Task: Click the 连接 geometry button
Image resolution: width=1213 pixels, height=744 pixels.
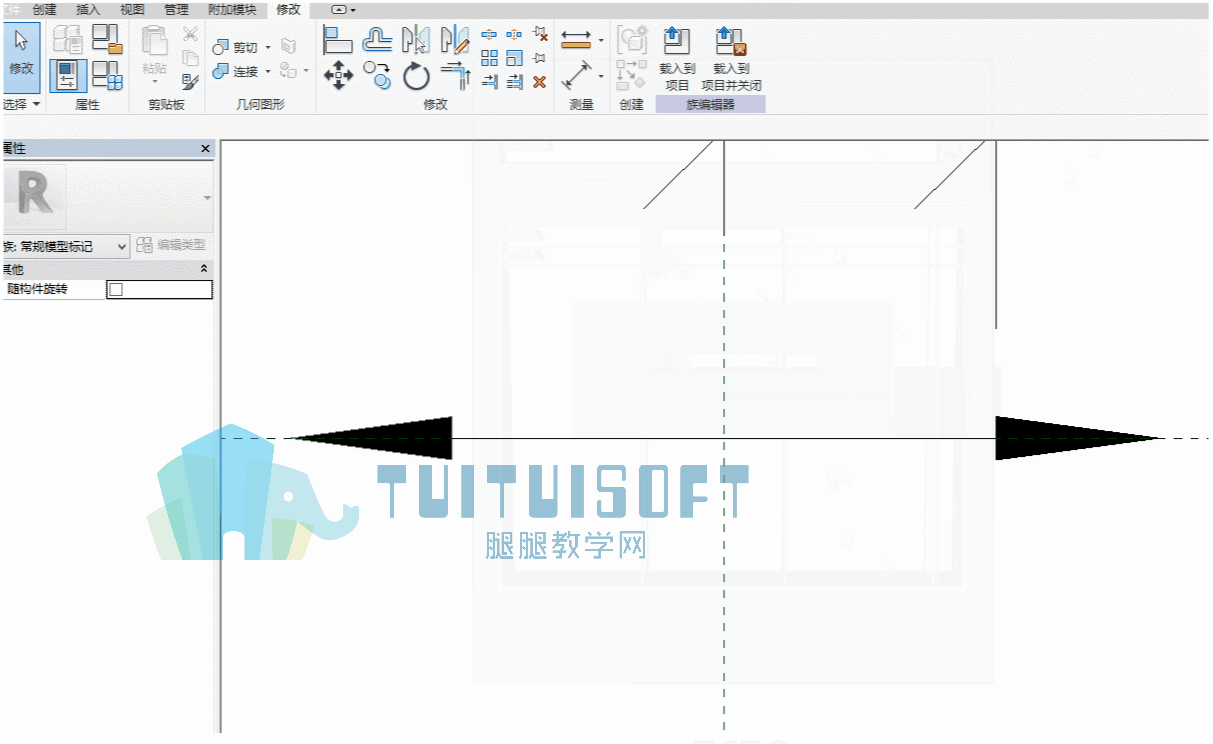Action: click(236, 72)
